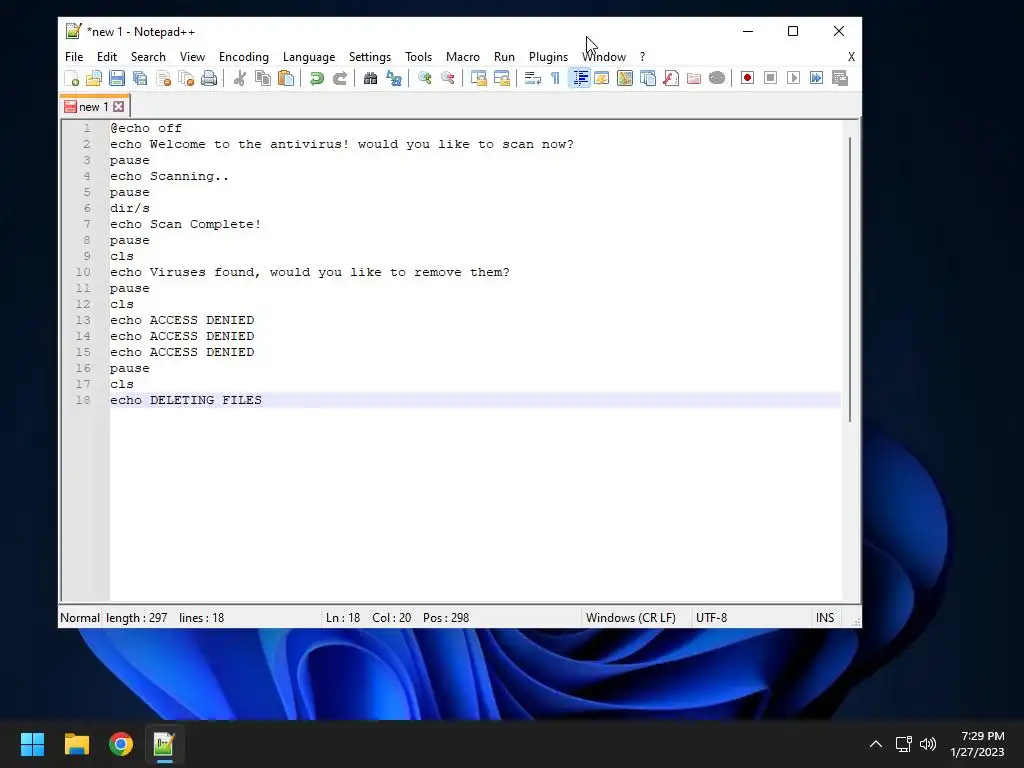Viewport: 1024px width, 768px height.
Task: Click the Copy toolbar icon
Action: pyautogui.click(x=263, y=78)
